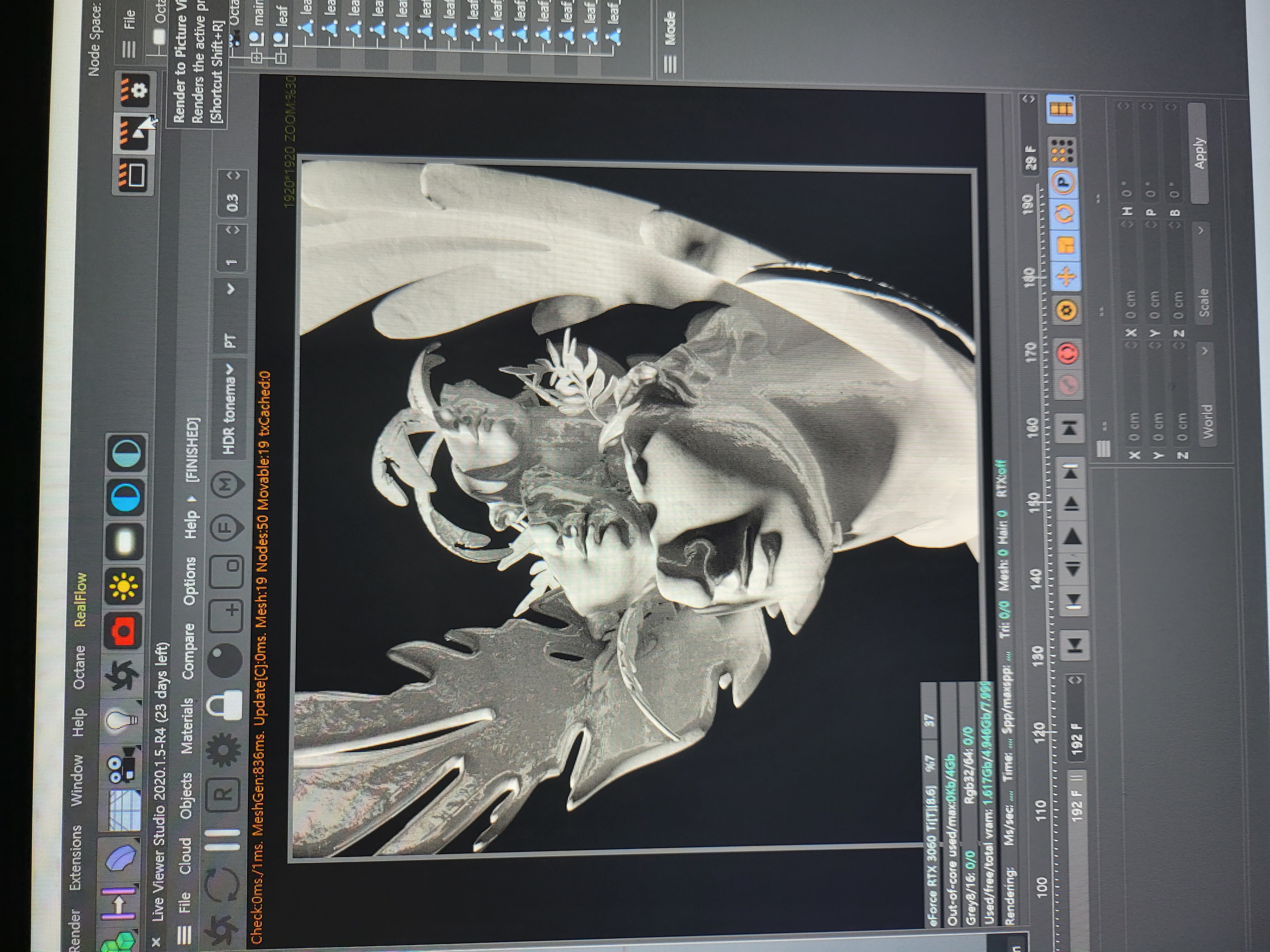The image size is (1270, 952).
Task: Click the point level animation dots icon
Action: click(x=1062, y=152)
